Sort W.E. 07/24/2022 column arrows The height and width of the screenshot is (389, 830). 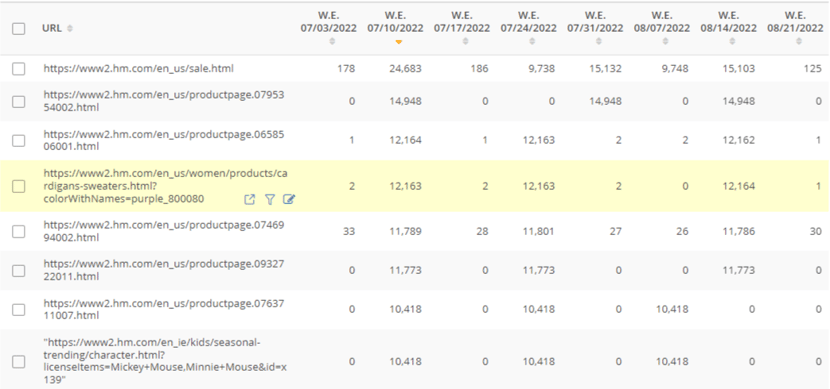(x=532, y=41)
